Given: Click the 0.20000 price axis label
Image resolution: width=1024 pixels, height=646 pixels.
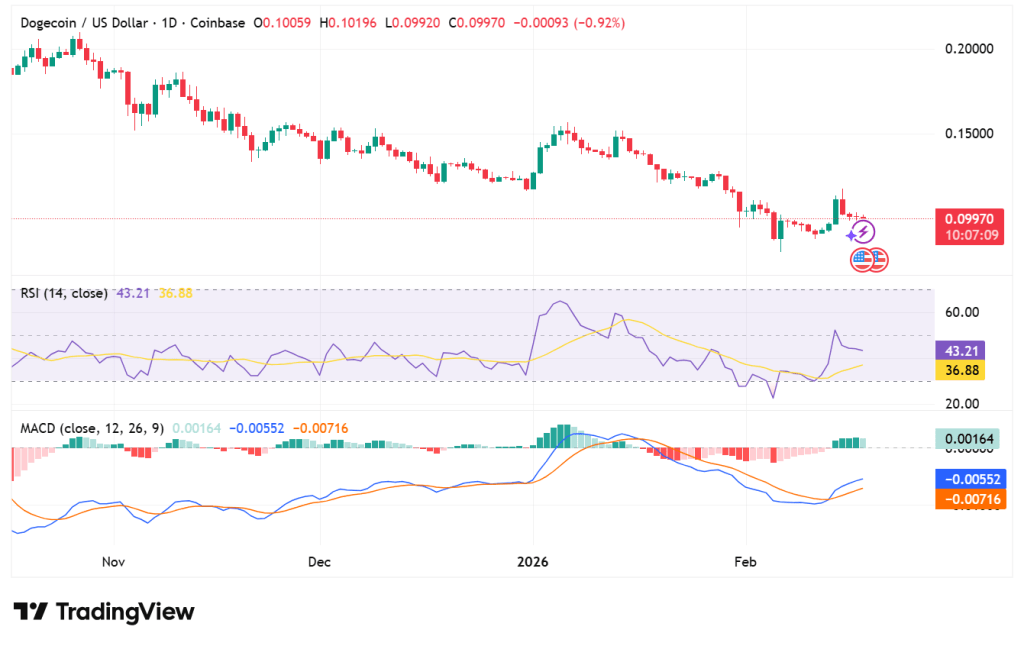Looking at the screenshot, I should click(969, 49).
